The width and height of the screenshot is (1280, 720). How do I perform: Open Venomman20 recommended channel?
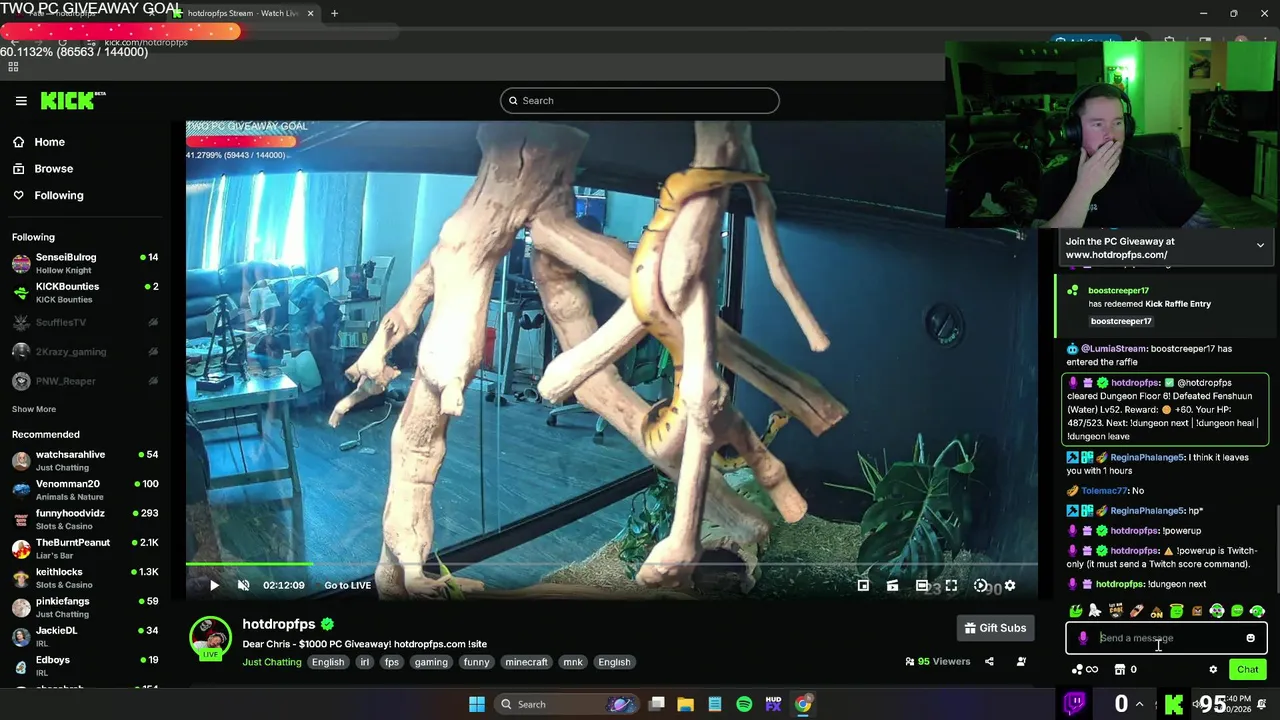tap(85, 490)
